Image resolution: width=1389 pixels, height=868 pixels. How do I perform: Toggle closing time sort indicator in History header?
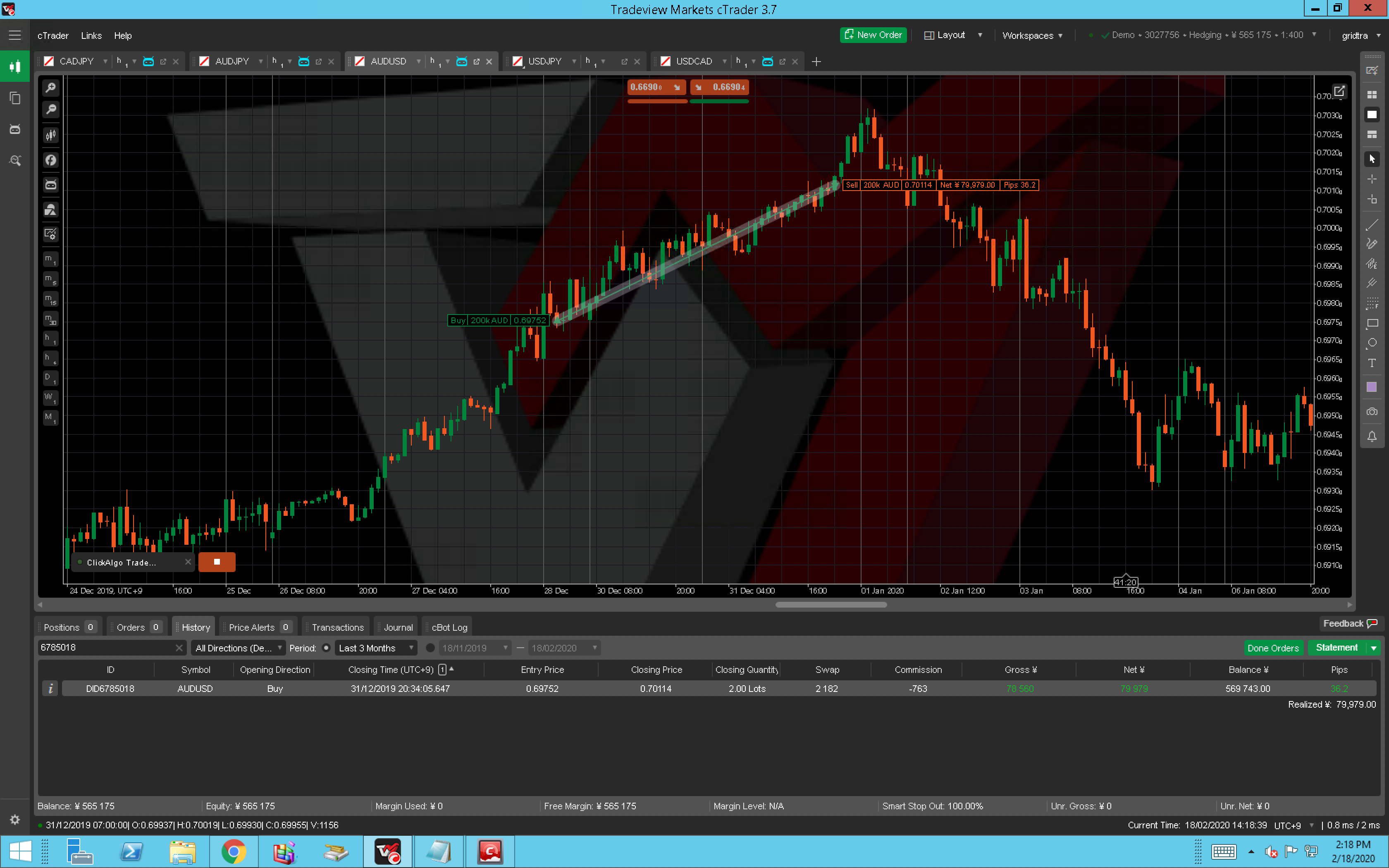[446, 669]
